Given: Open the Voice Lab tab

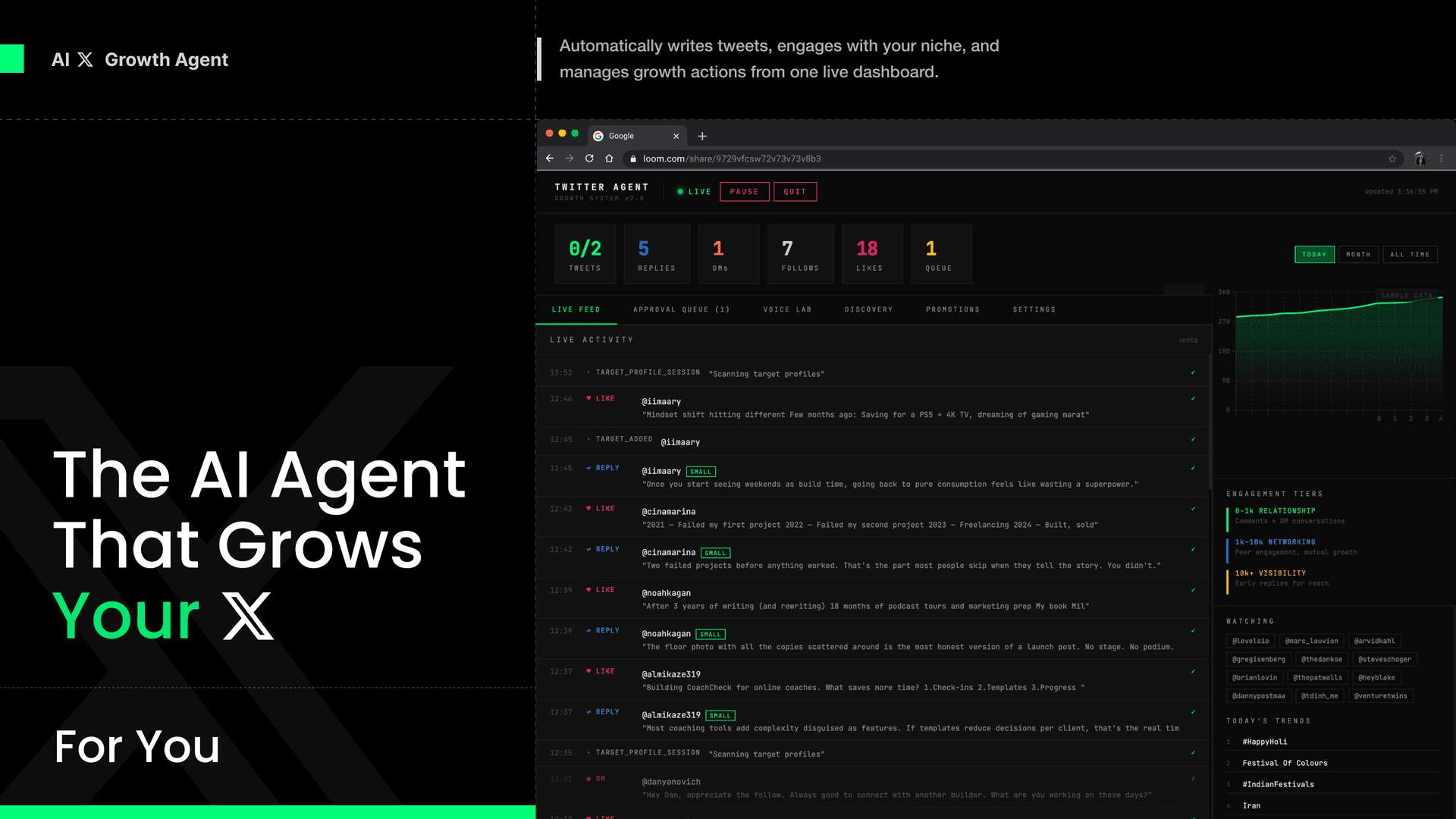Looking at the screenshot, I should coord(787,309).
